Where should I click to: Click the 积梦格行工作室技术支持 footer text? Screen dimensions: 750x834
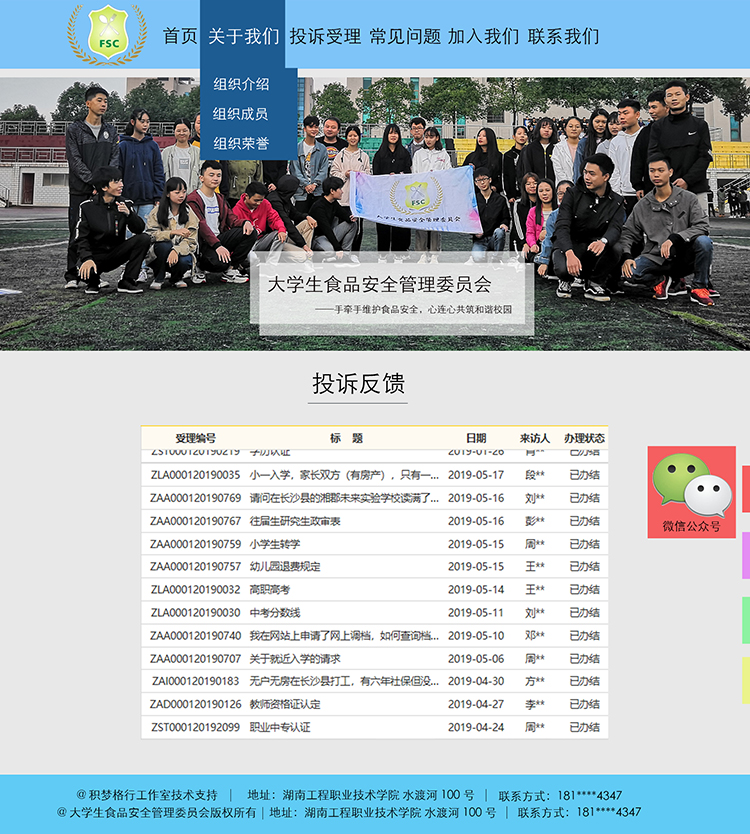click(153, 795)
